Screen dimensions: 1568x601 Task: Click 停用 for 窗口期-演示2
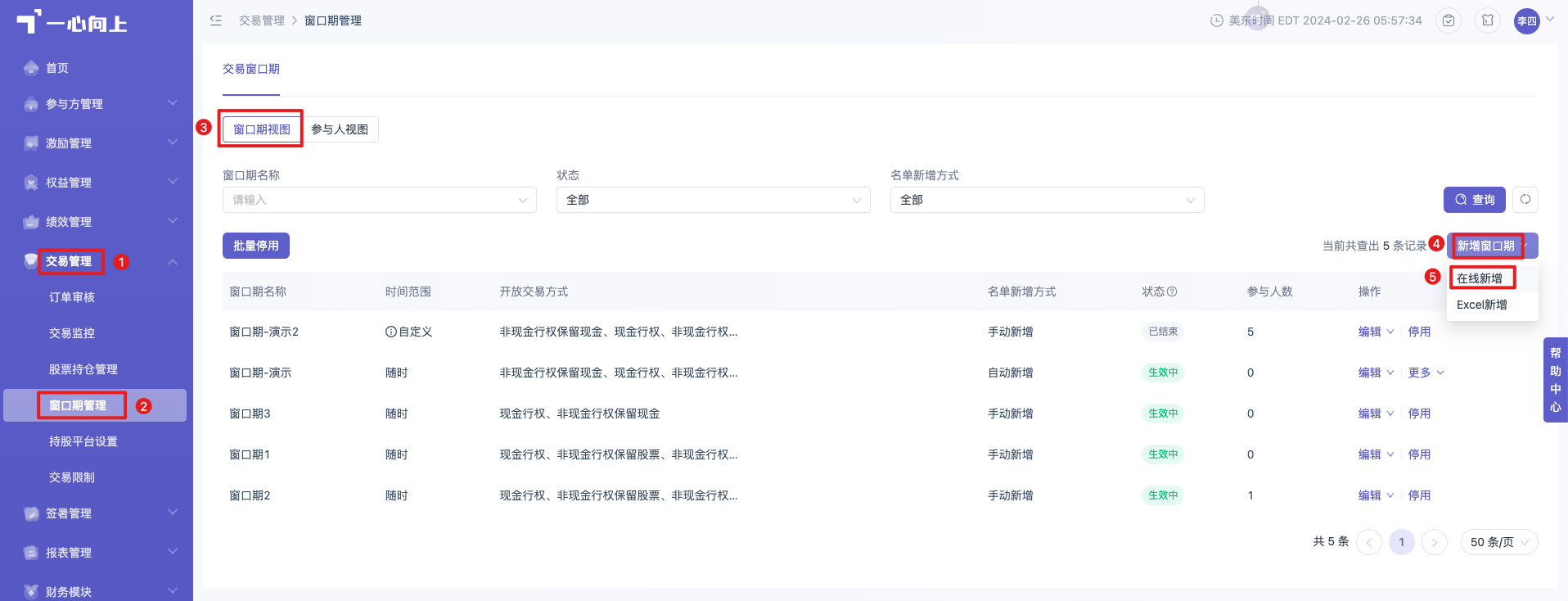(1419, 332)
